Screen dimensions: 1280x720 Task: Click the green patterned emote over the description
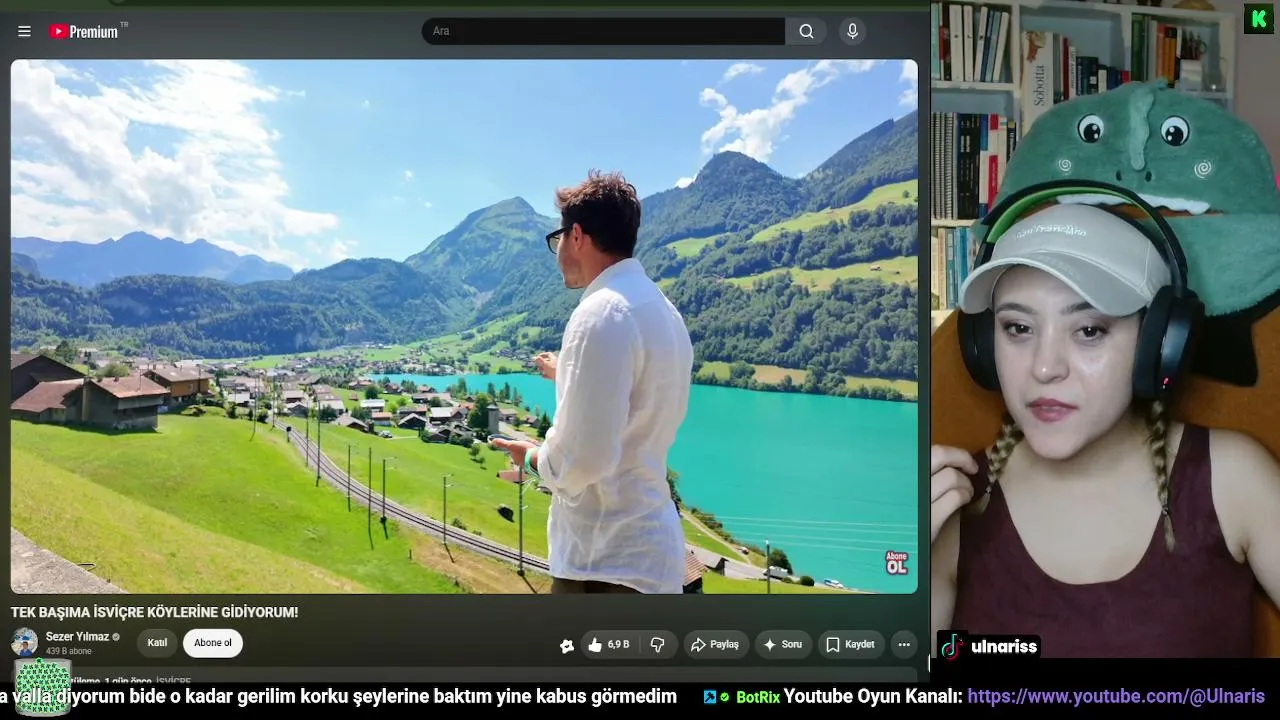coord(43,686)
